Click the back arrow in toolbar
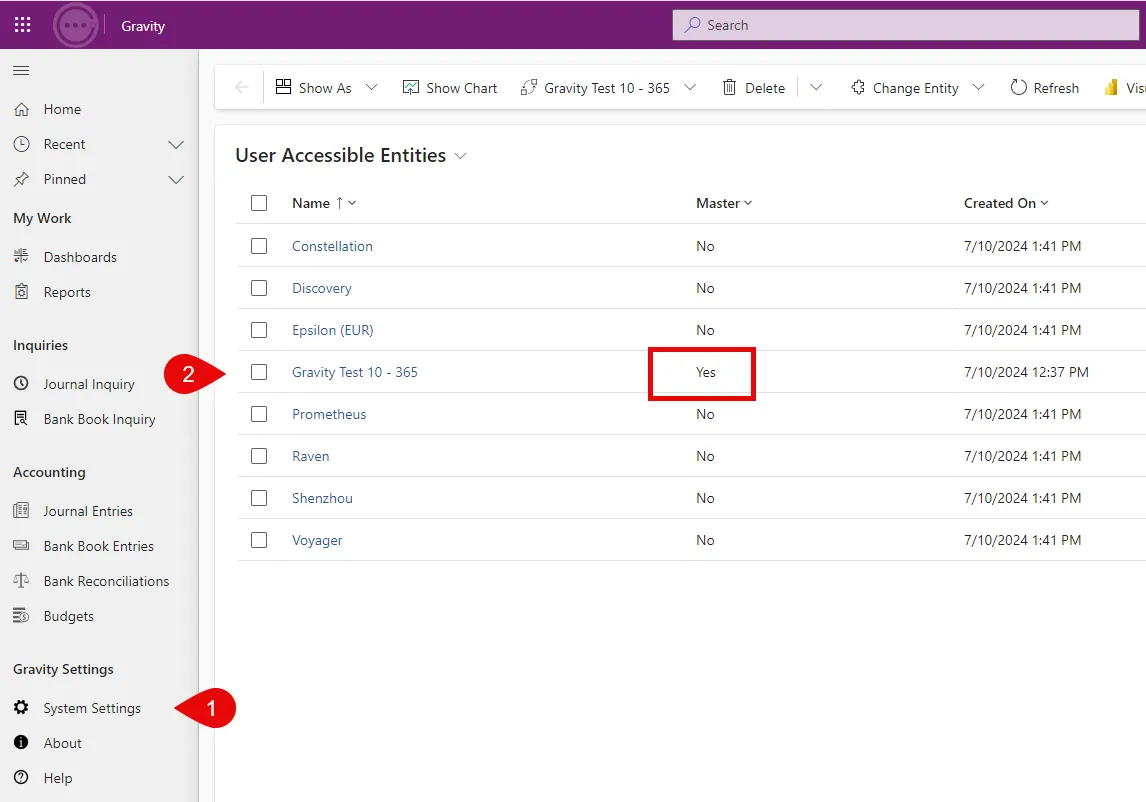 [242, 88]
